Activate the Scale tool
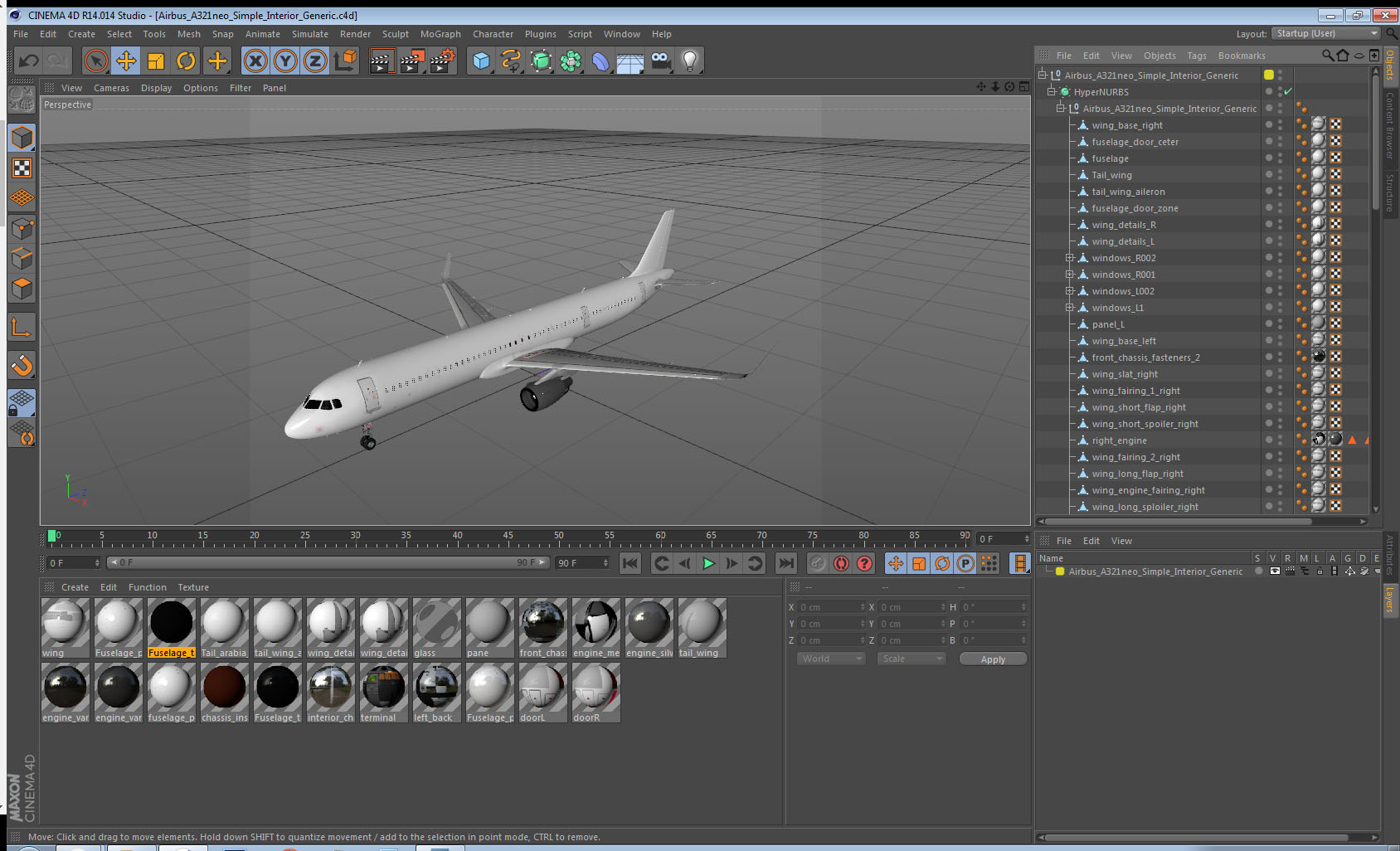 tap(156, 61)
